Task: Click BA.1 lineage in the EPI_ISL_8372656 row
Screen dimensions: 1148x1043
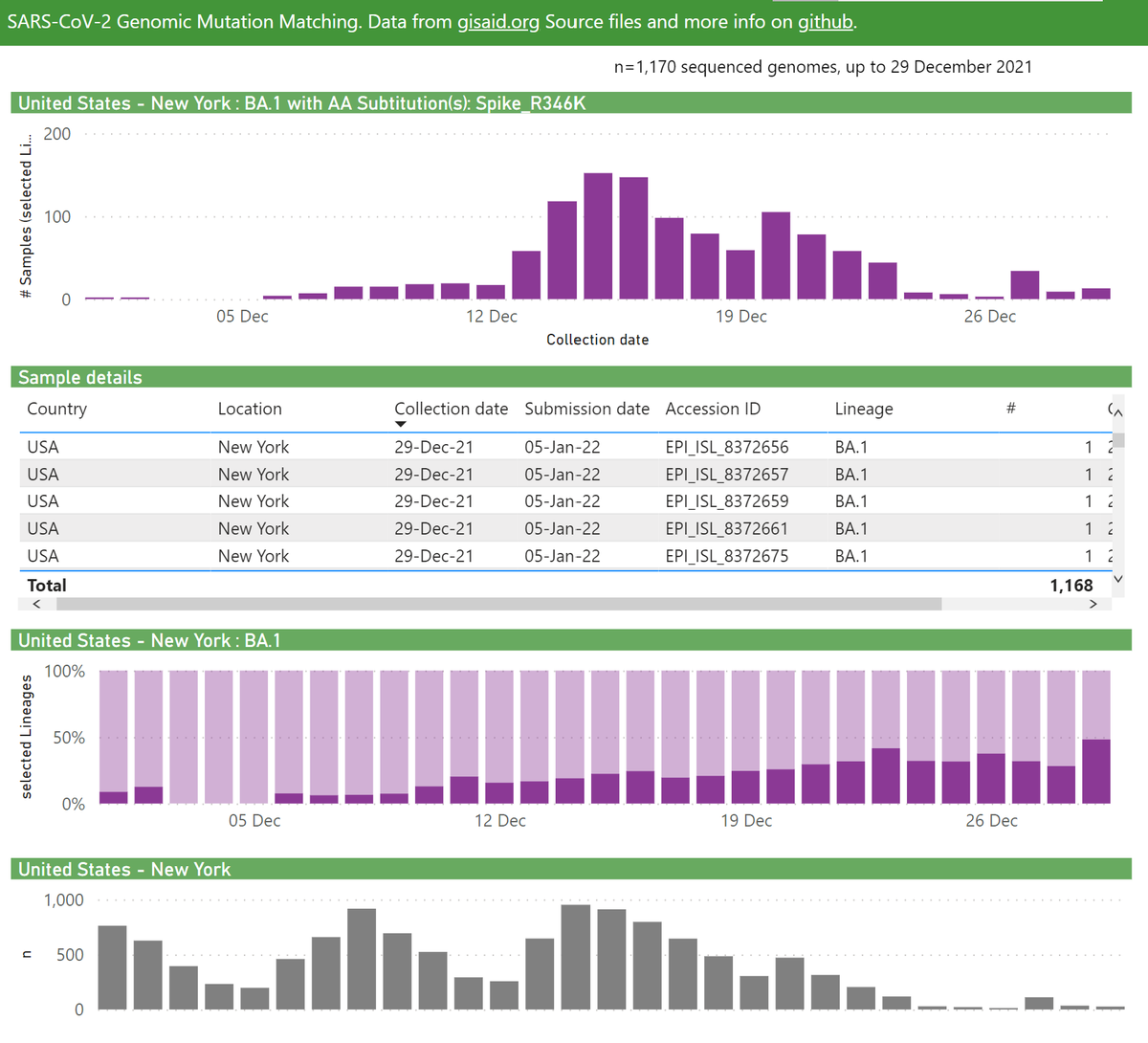Action: coord(851,447)
